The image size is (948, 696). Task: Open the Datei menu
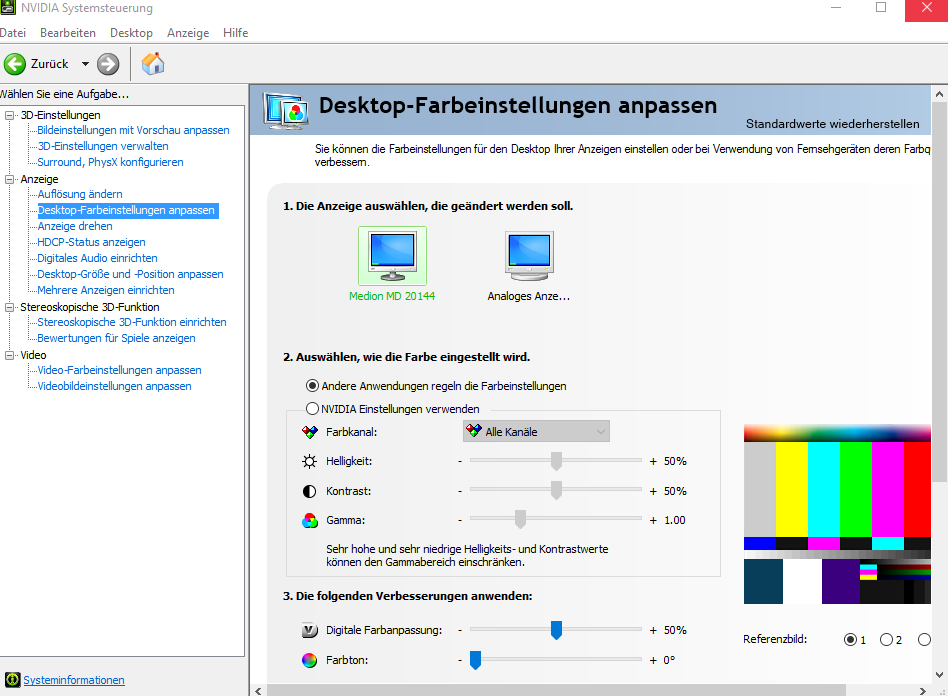[x=13, y=33]
